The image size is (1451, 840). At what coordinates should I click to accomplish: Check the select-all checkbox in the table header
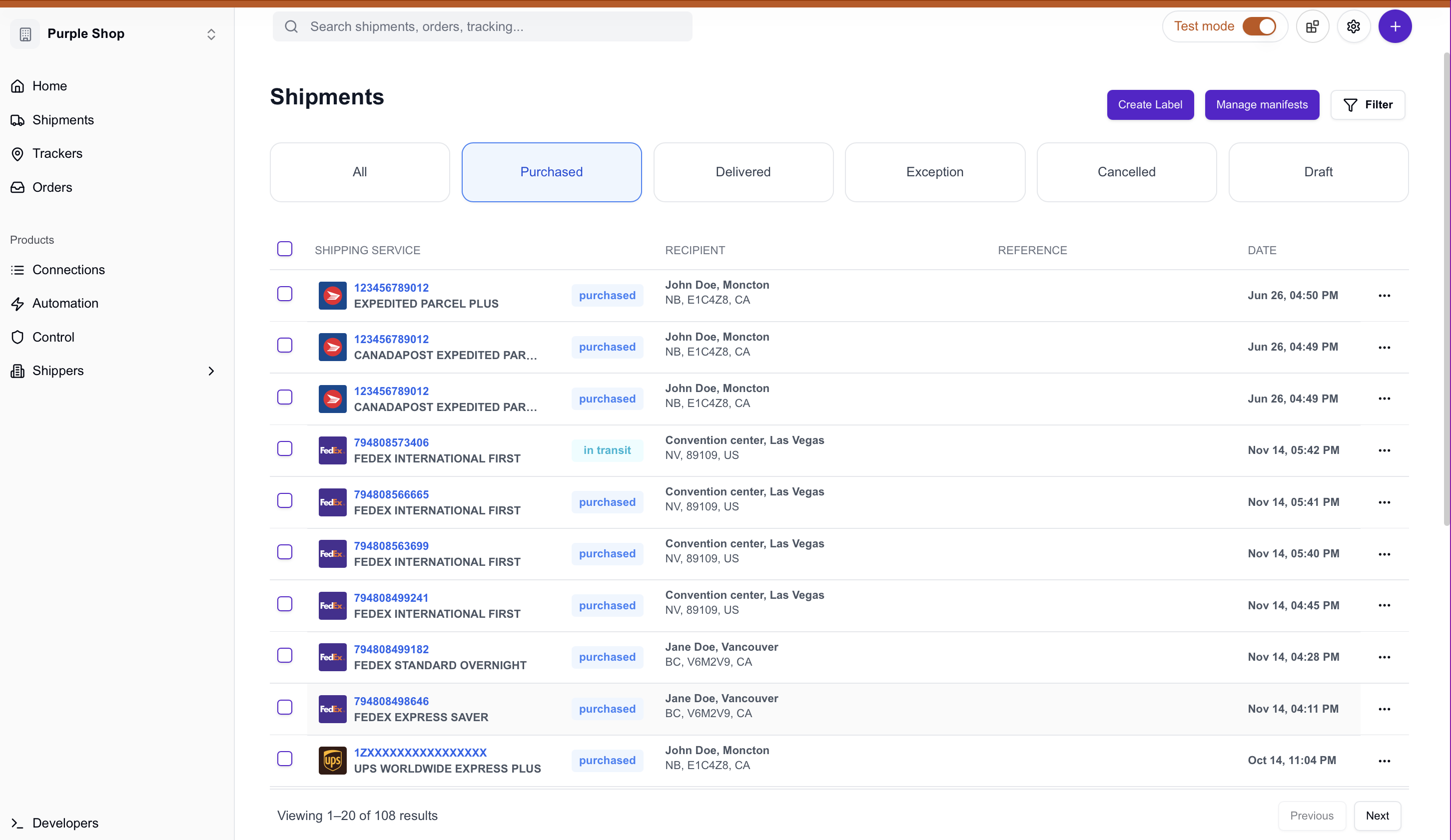(x=285, y=249)
